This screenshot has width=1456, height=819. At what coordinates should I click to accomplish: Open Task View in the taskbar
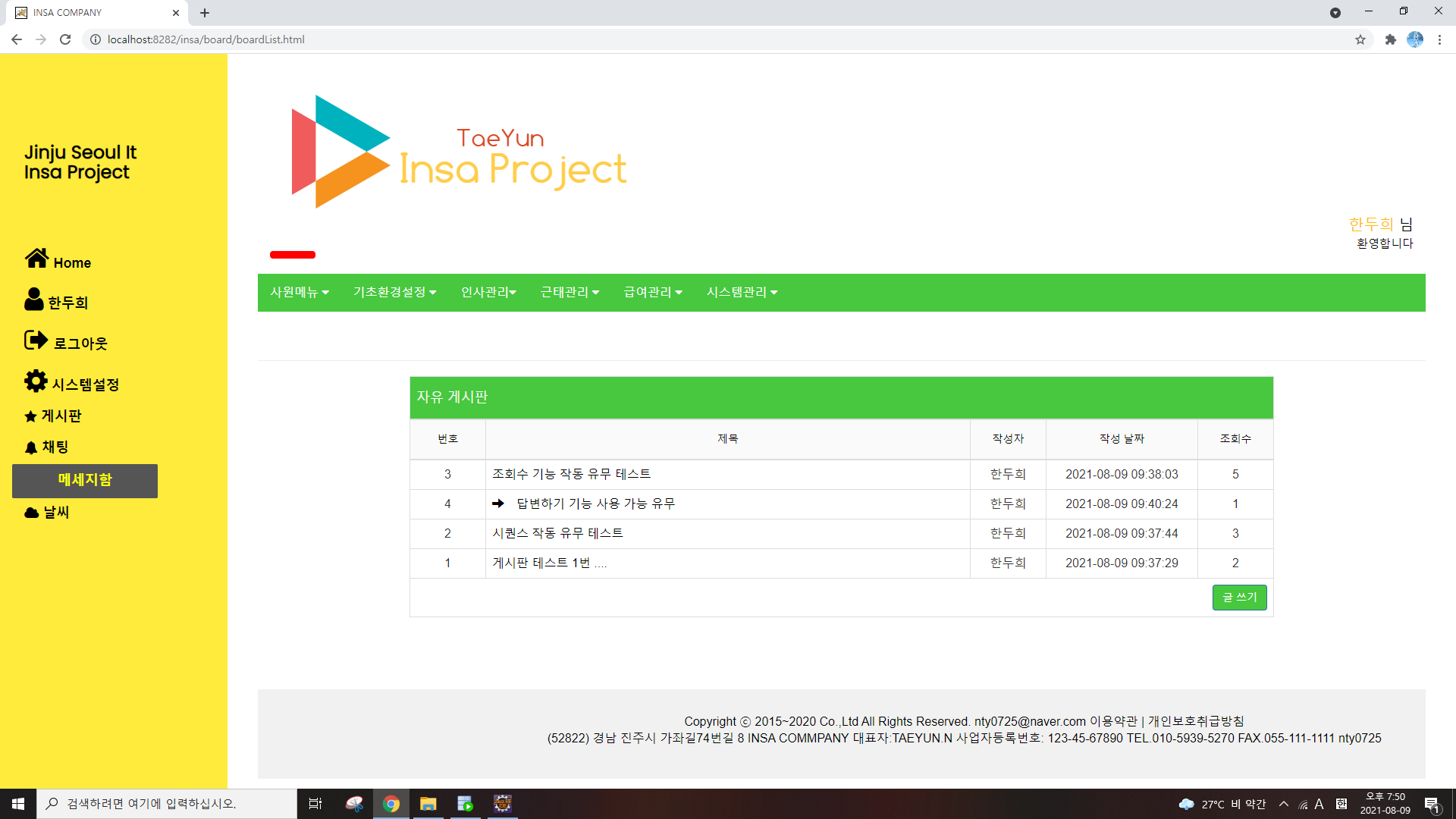[x=315, y=804]
